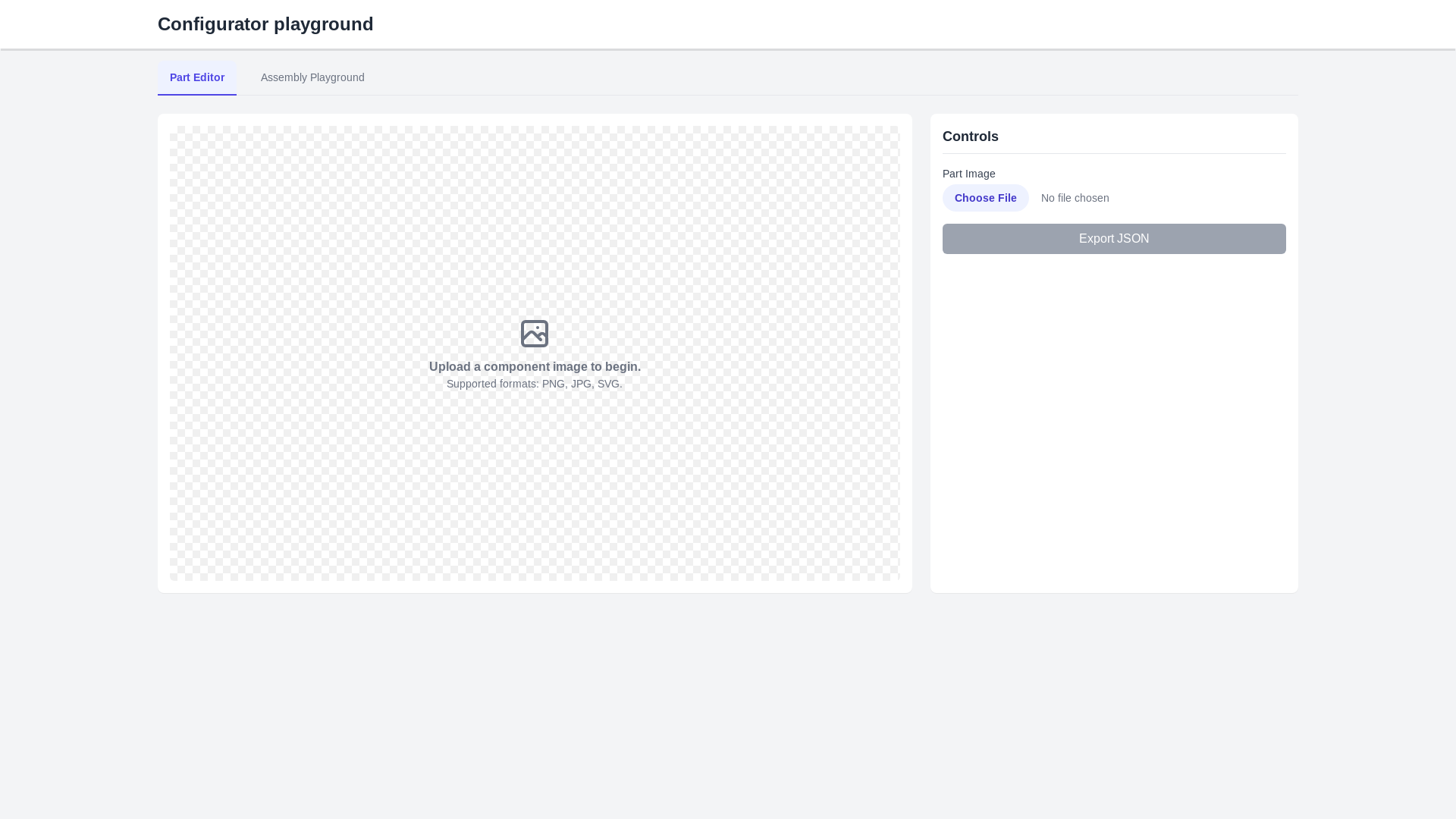Click the 'Configurator playground' title
The image size is (1456, 819).
(265, 24)
